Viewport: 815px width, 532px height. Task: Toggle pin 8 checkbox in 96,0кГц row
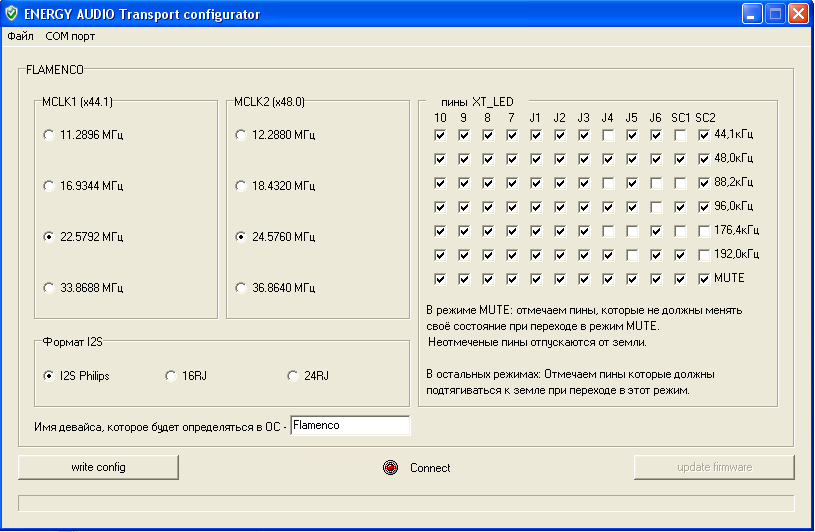coord(488,207)
